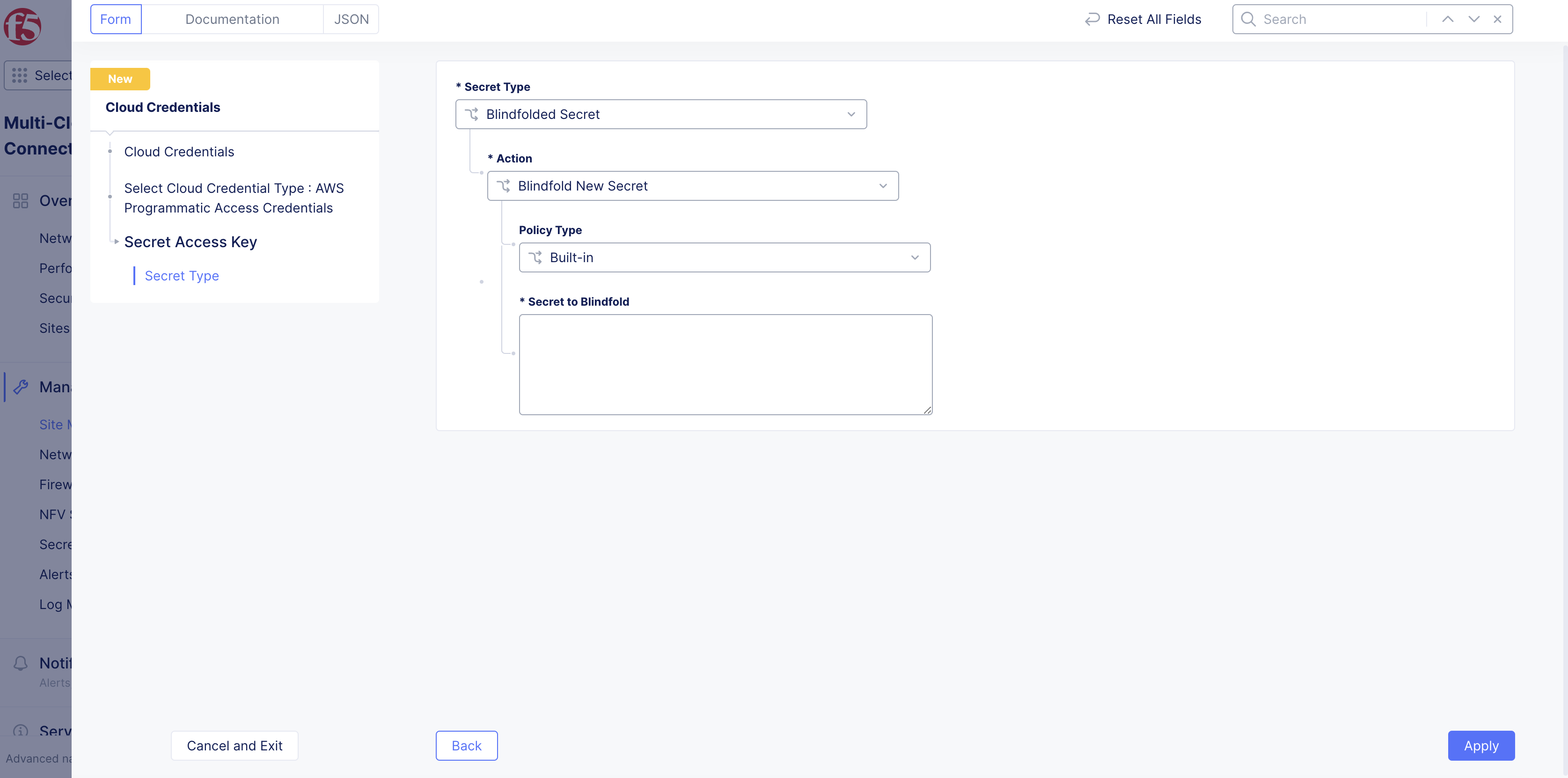Click the info icon beside the Services section
Screen dimensions: 1568x778
(22, 732)
